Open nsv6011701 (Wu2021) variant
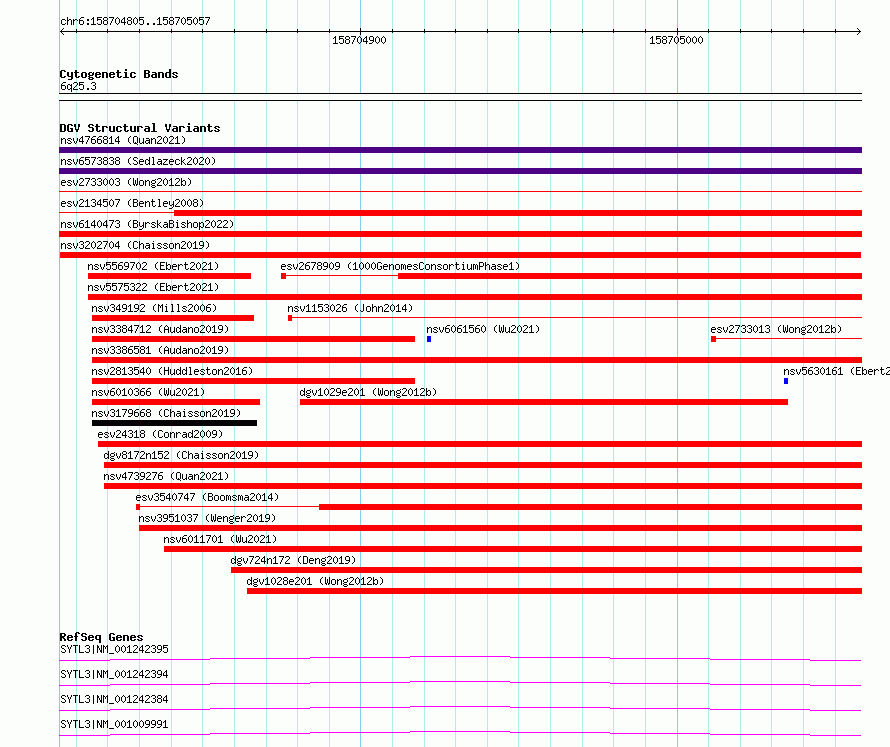The image size is (890, 747). coord(220,539)
